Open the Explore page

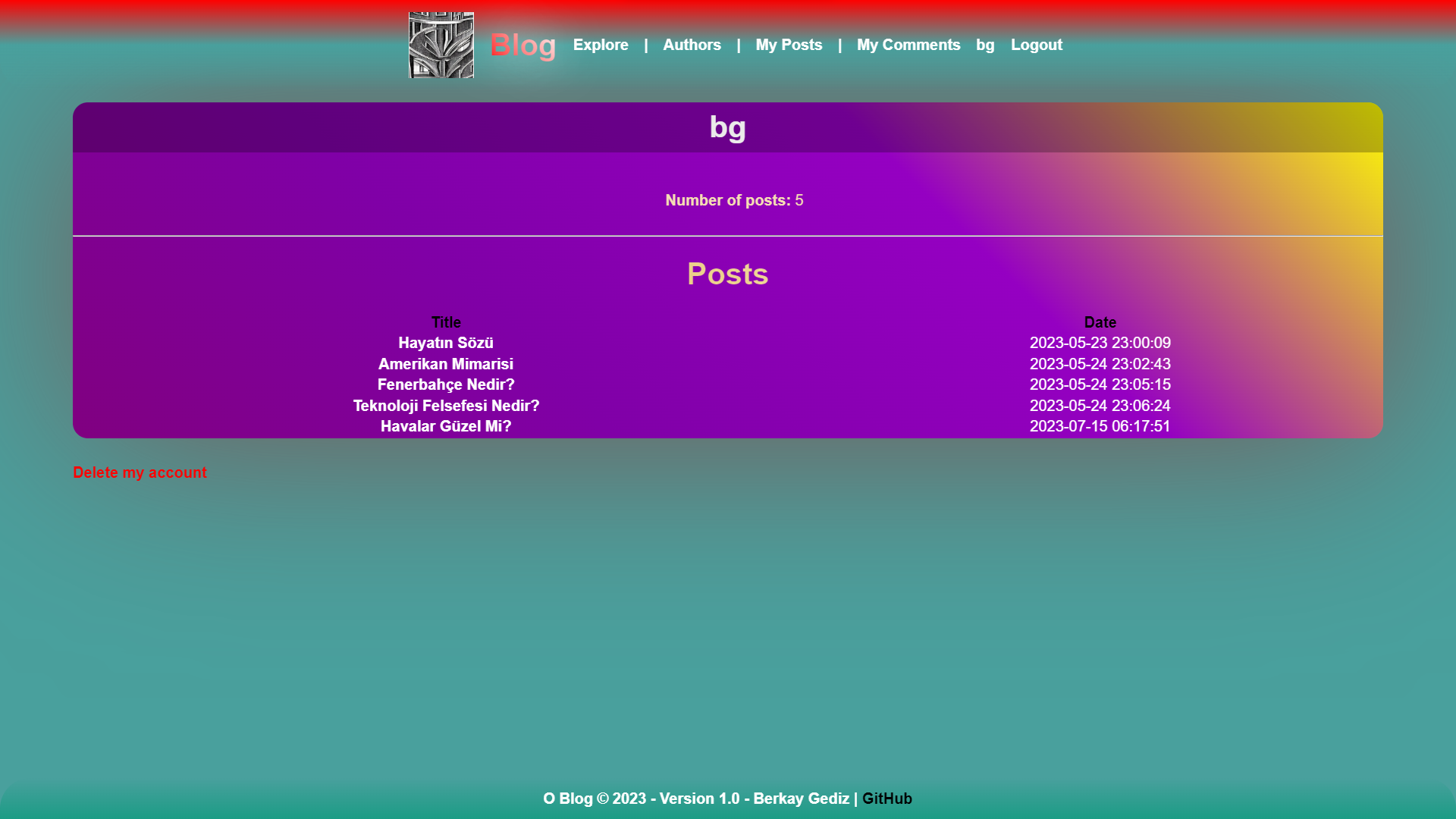pos(601,45)
